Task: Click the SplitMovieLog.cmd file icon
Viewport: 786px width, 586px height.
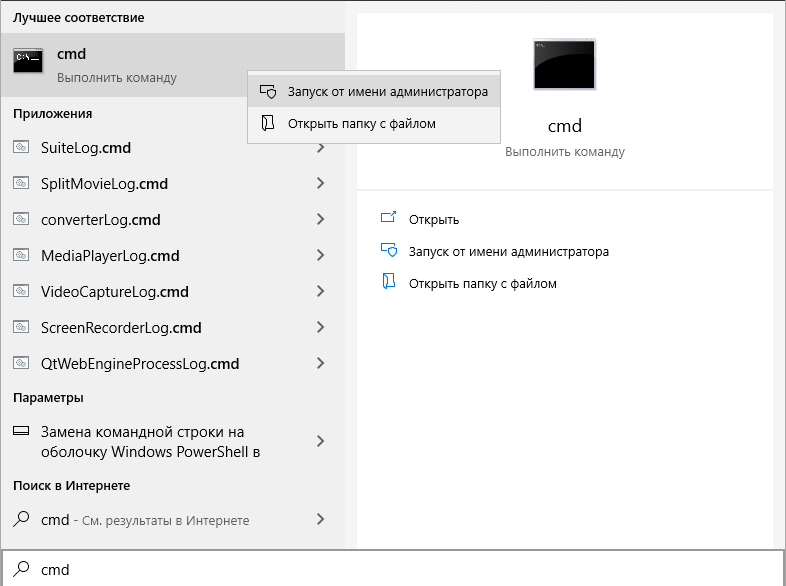Action: [21, 183]
